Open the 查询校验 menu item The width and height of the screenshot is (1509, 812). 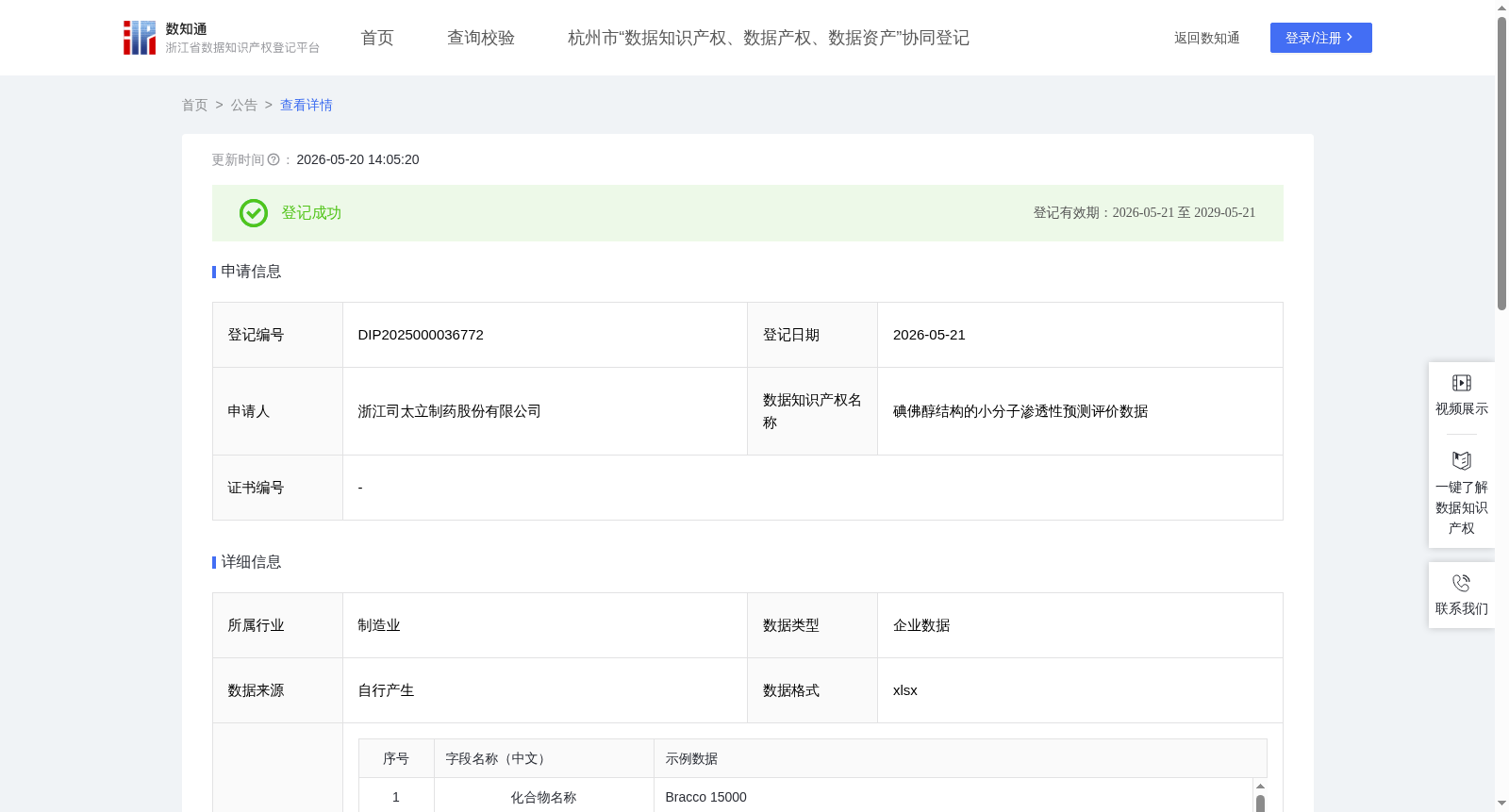tap(481, 38)
